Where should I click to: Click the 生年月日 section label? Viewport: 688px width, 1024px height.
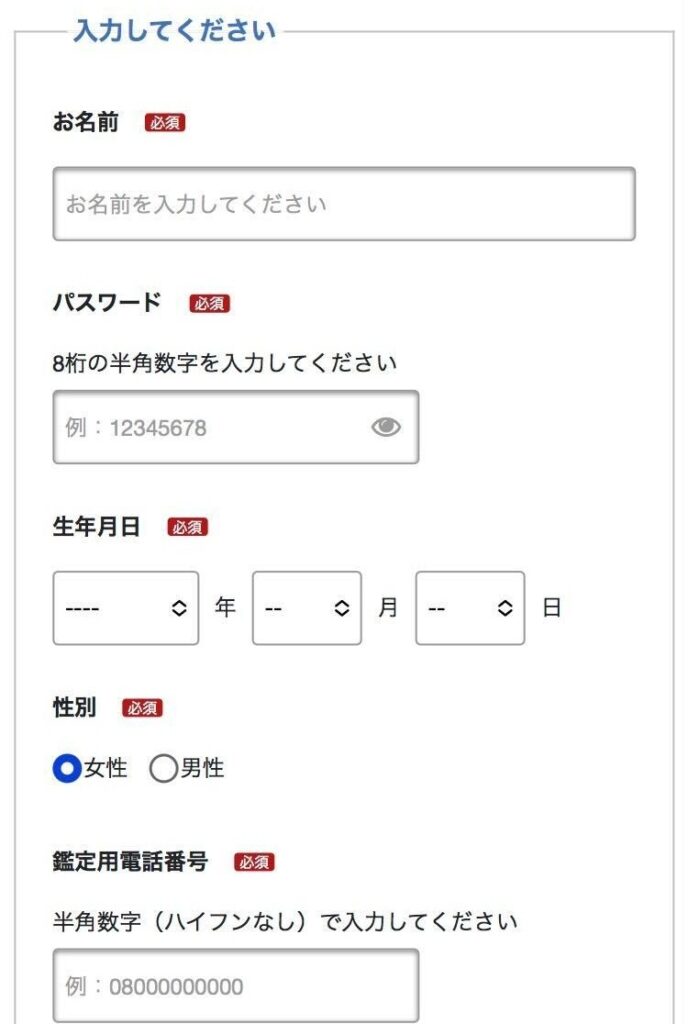95,529
